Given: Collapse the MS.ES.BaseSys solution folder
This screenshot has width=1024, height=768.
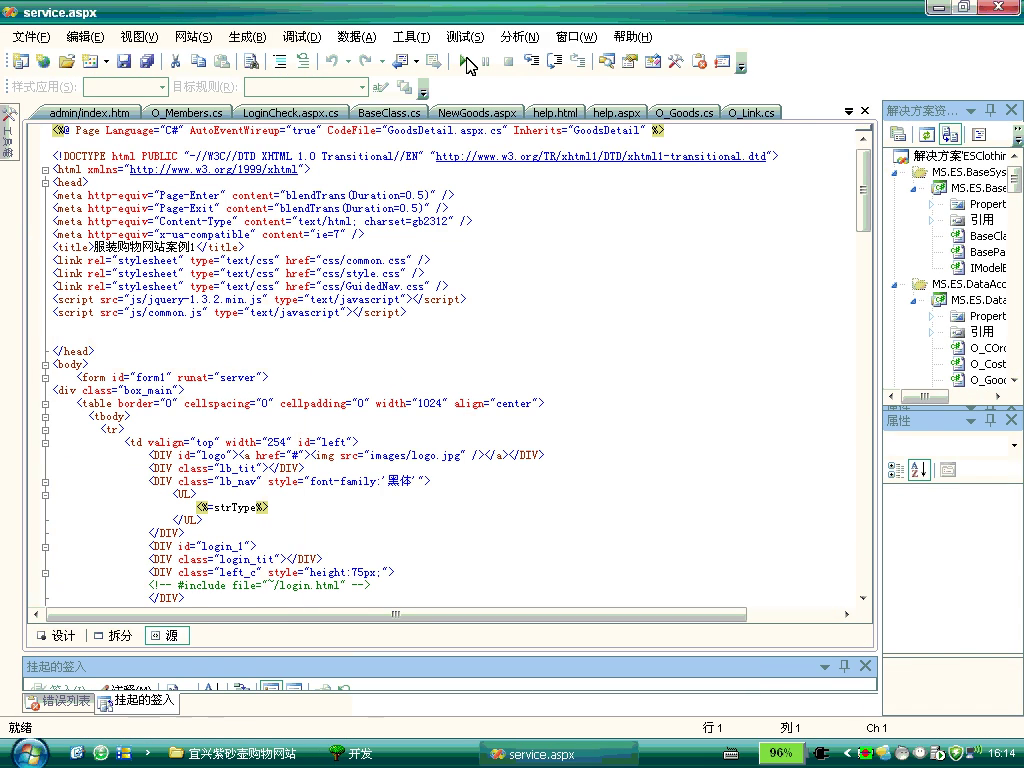Looking at the screenshot, I should point(895,172).
